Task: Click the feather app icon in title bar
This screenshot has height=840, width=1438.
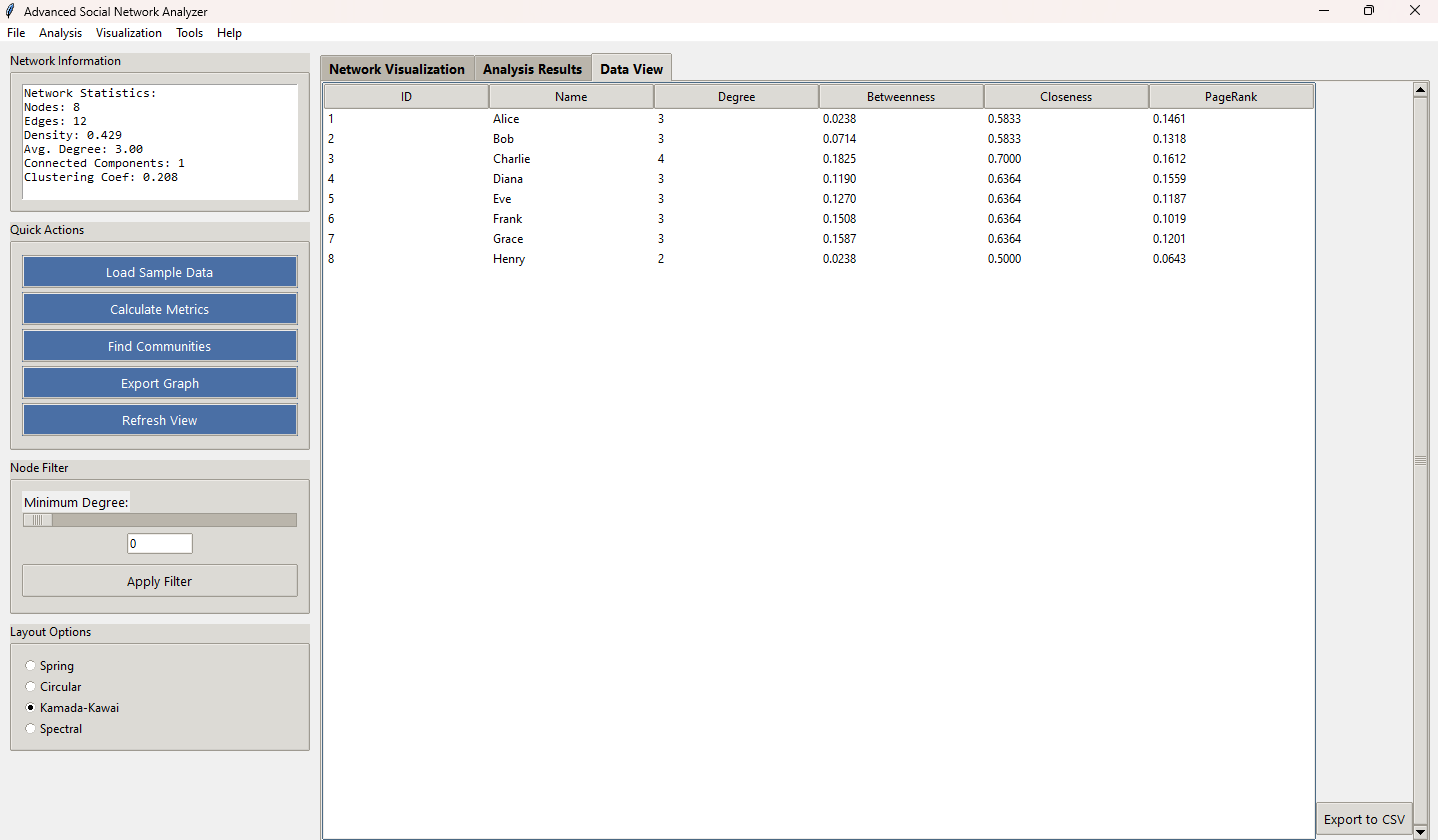Action: click(x=11, y=11)
